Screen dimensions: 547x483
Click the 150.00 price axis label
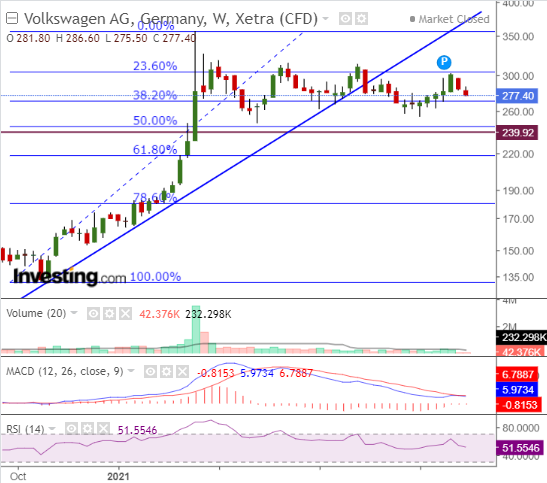pos(518,251)
